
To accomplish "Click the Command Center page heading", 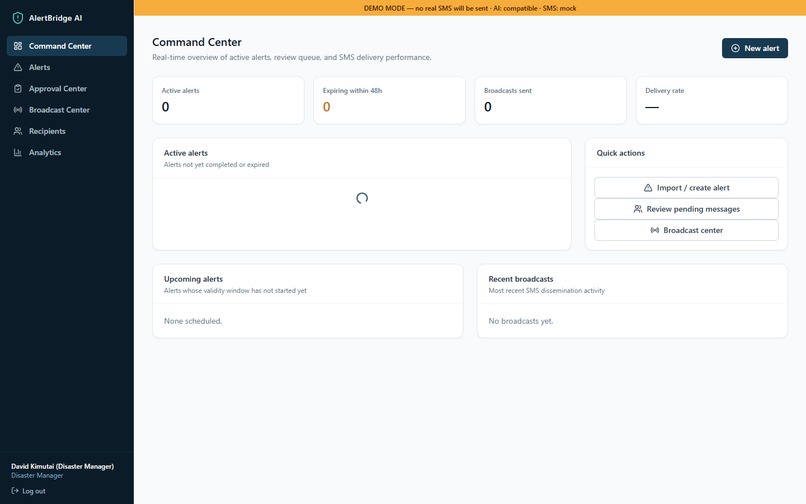I will tap(197, 42).
